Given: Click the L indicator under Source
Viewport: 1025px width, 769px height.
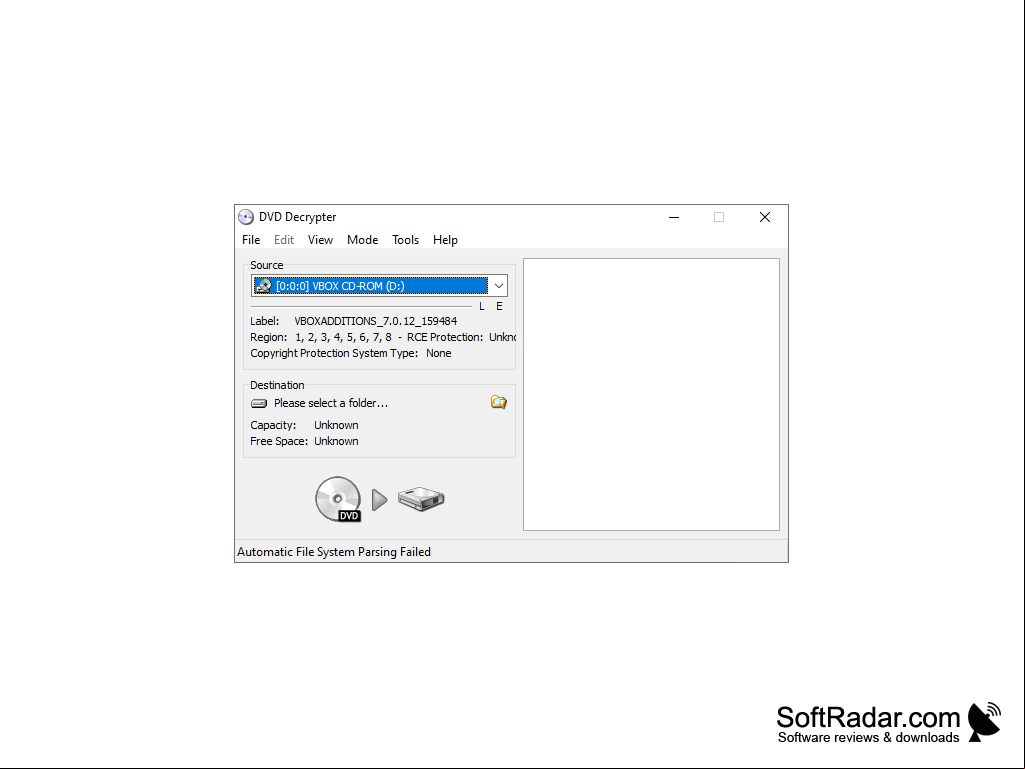Looking at the screenshot, I should point(482,307).
